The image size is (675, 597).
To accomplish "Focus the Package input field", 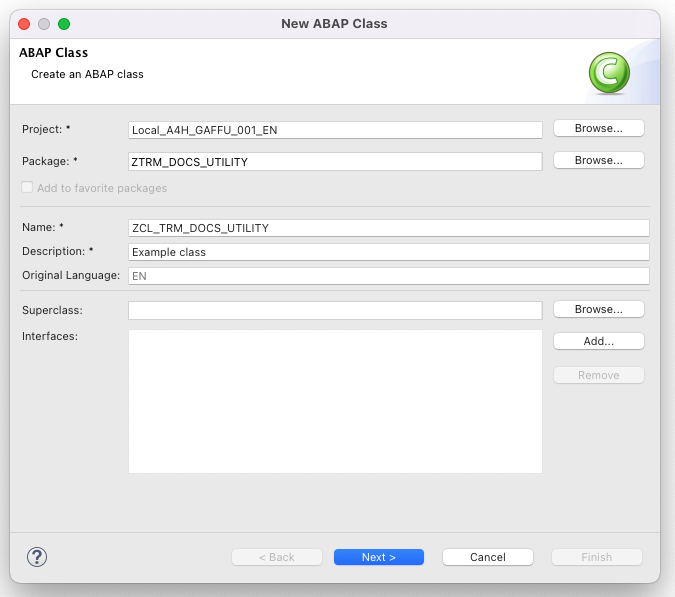I will click(335, 162).
